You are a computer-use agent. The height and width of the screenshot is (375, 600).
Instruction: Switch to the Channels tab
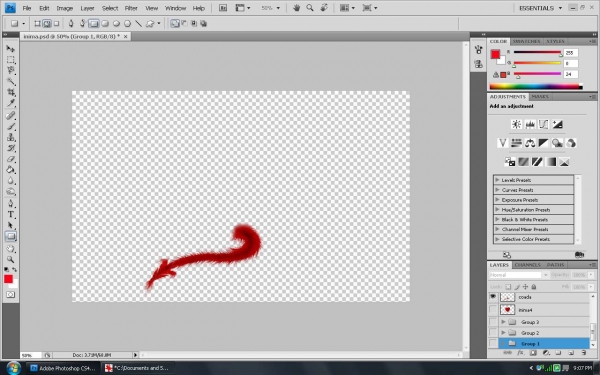pos(527,265)
